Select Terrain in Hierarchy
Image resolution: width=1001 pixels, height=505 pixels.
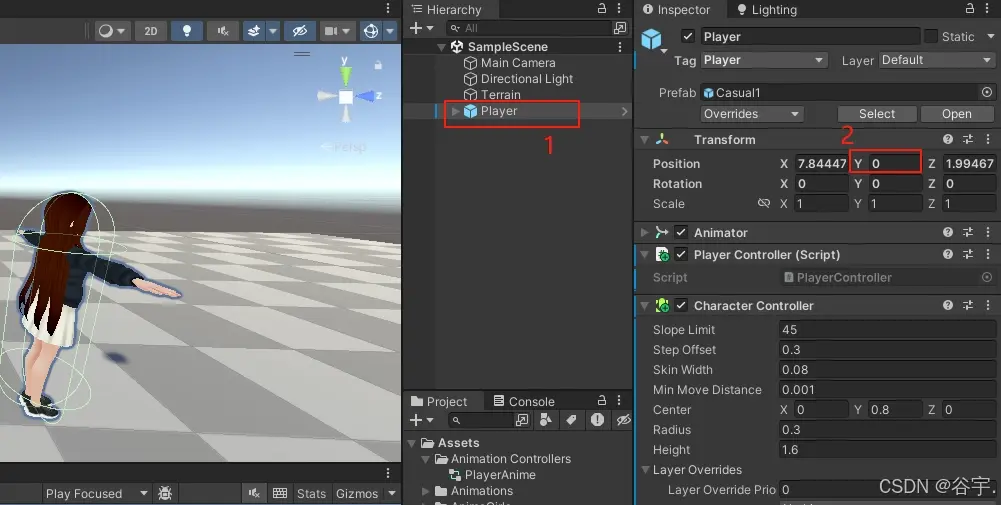500,94
